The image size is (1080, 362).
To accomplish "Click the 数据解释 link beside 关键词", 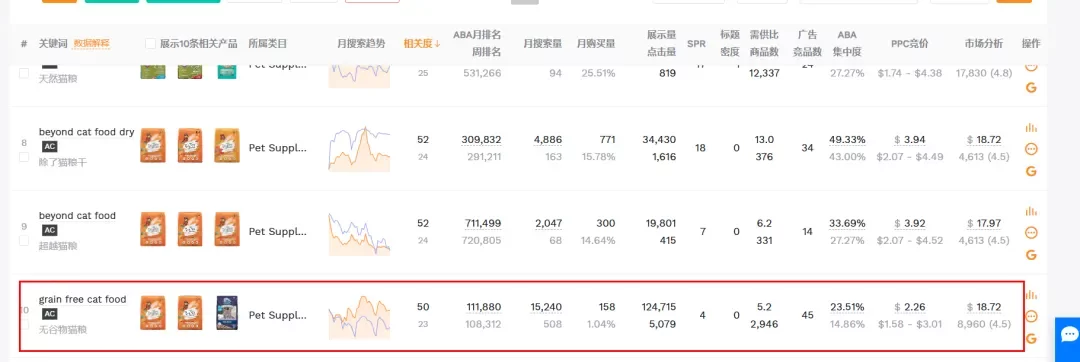I will point(91,43).
